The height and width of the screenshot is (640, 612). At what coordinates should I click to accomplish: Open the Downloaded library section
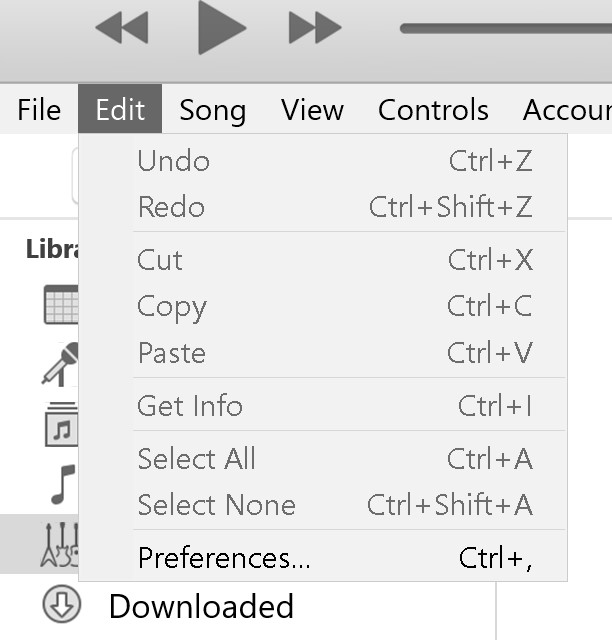(167, 606)
